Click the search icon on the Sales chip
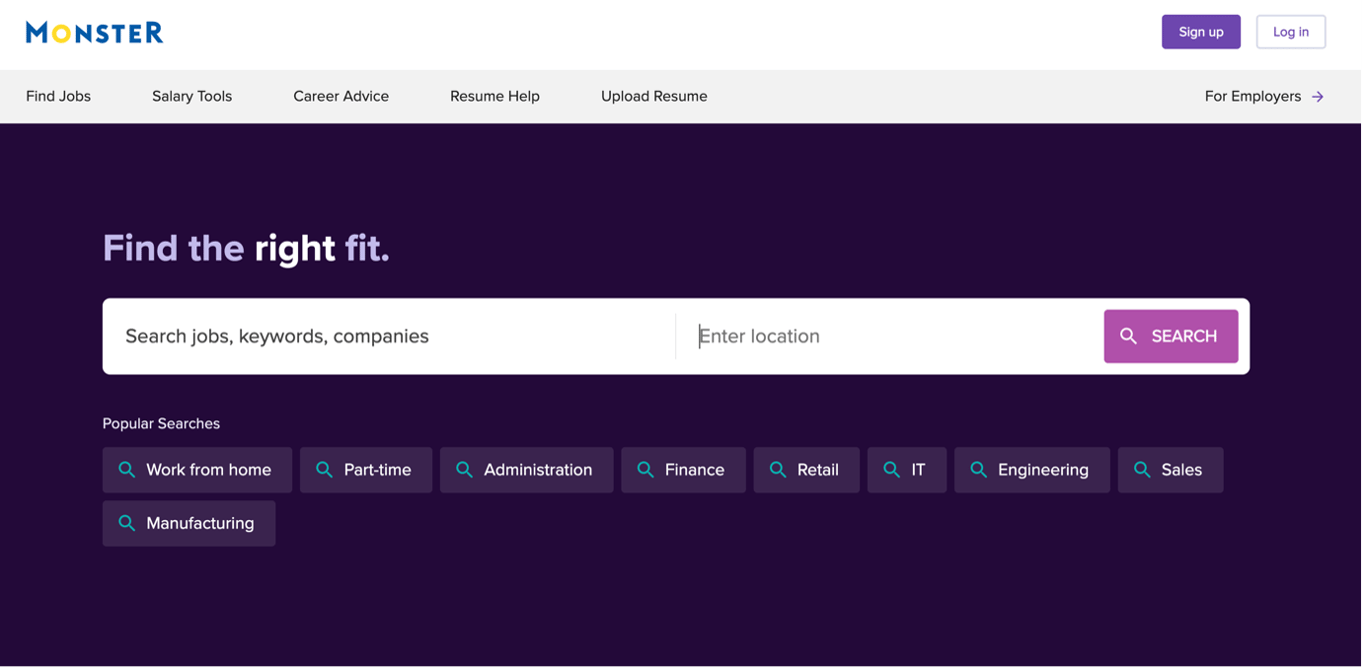Screen dimensions: 1366x669 point(1142,470)
